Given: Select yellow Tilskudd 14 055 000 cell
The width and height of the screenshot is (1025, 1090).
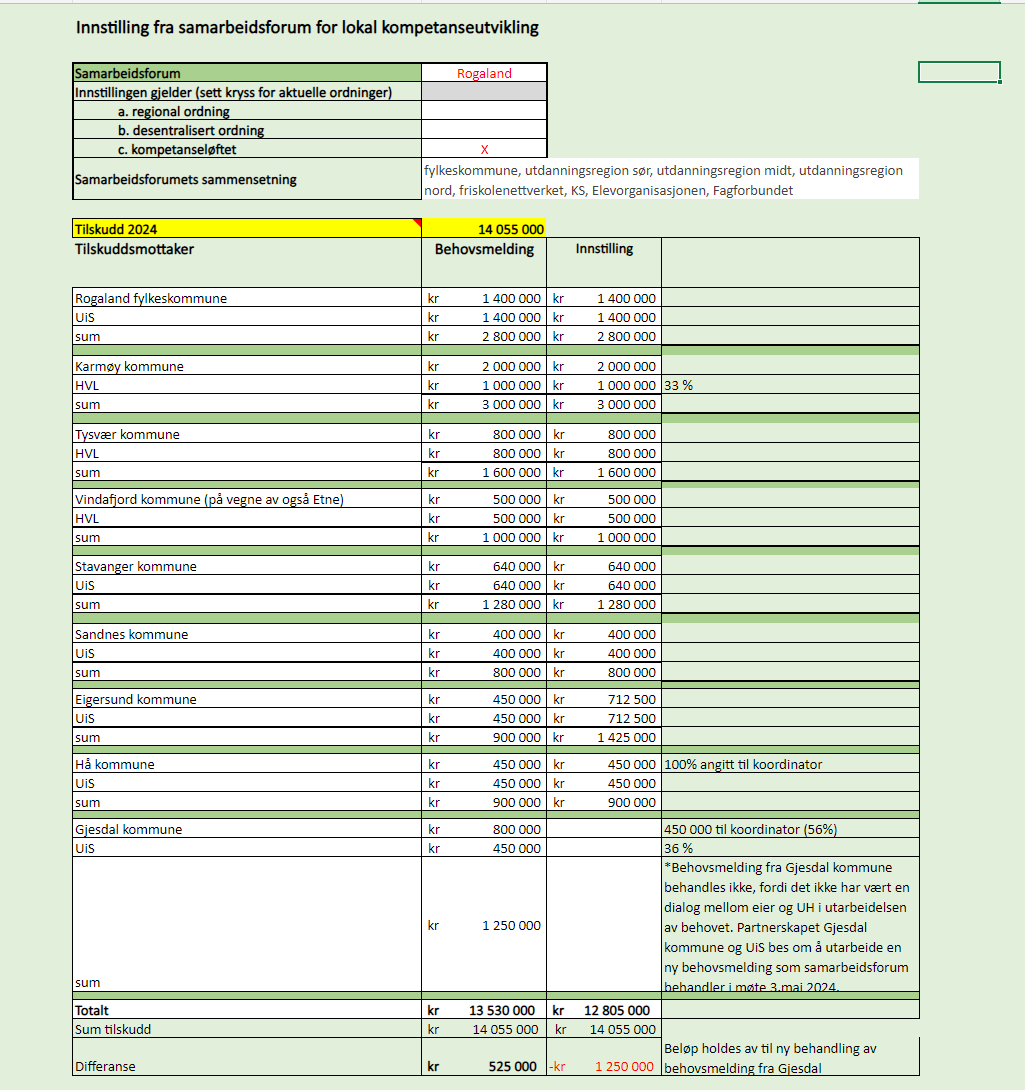Looking at the screenshot, I should (484, 229).
